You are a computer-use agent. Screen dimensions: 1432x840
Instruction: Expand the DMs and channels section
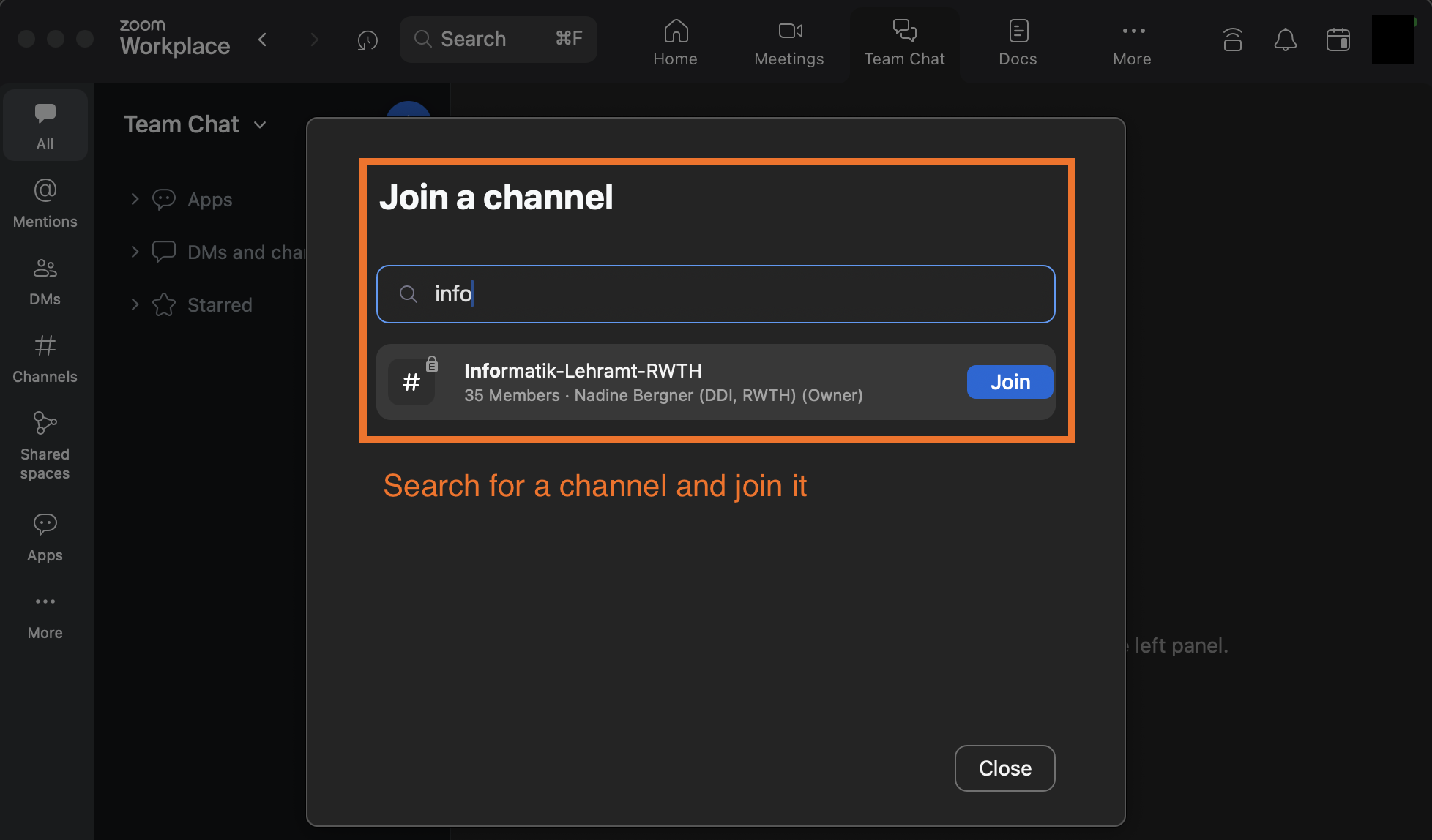(x=135, y=251)
